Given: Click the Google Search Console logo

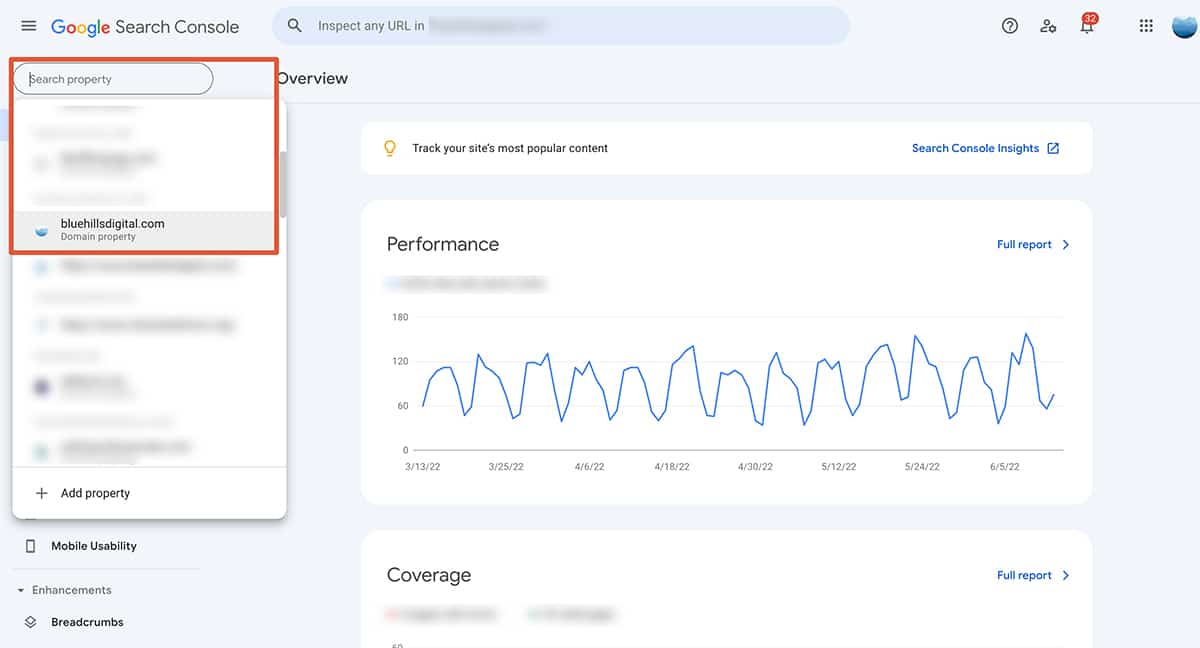Looking at the screenshot, I should pyautogui.click(x=145, y=26).
